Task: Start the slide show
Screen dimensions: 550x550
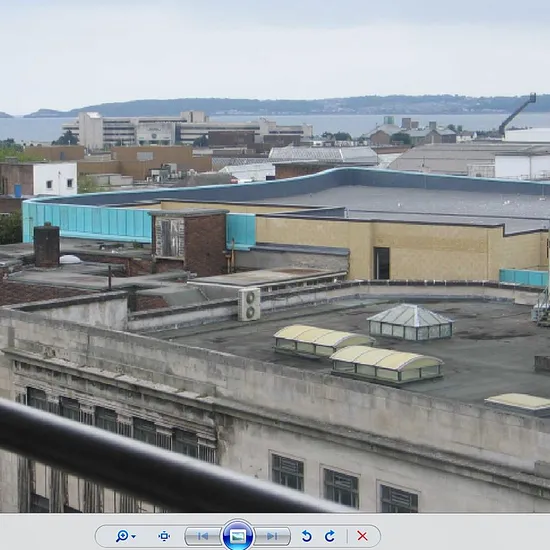Action: pos(238,536)
